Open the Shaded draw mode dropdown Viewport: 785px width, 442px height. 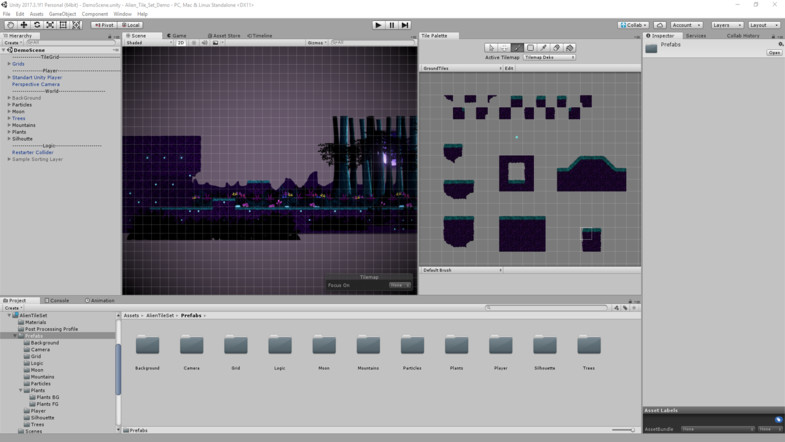click(x=149, y=43)
